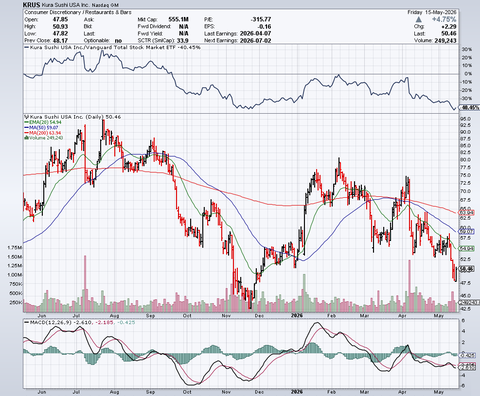The image size is (480, 396).
Task: Click the EPS value -0.16
Action: click(265, 26)
